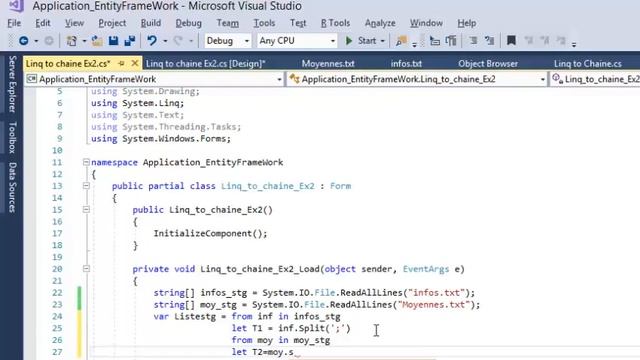Click the parameter info icon in toolbar
The height and width of the screenshot is (360, 640).
click(451, 40)
